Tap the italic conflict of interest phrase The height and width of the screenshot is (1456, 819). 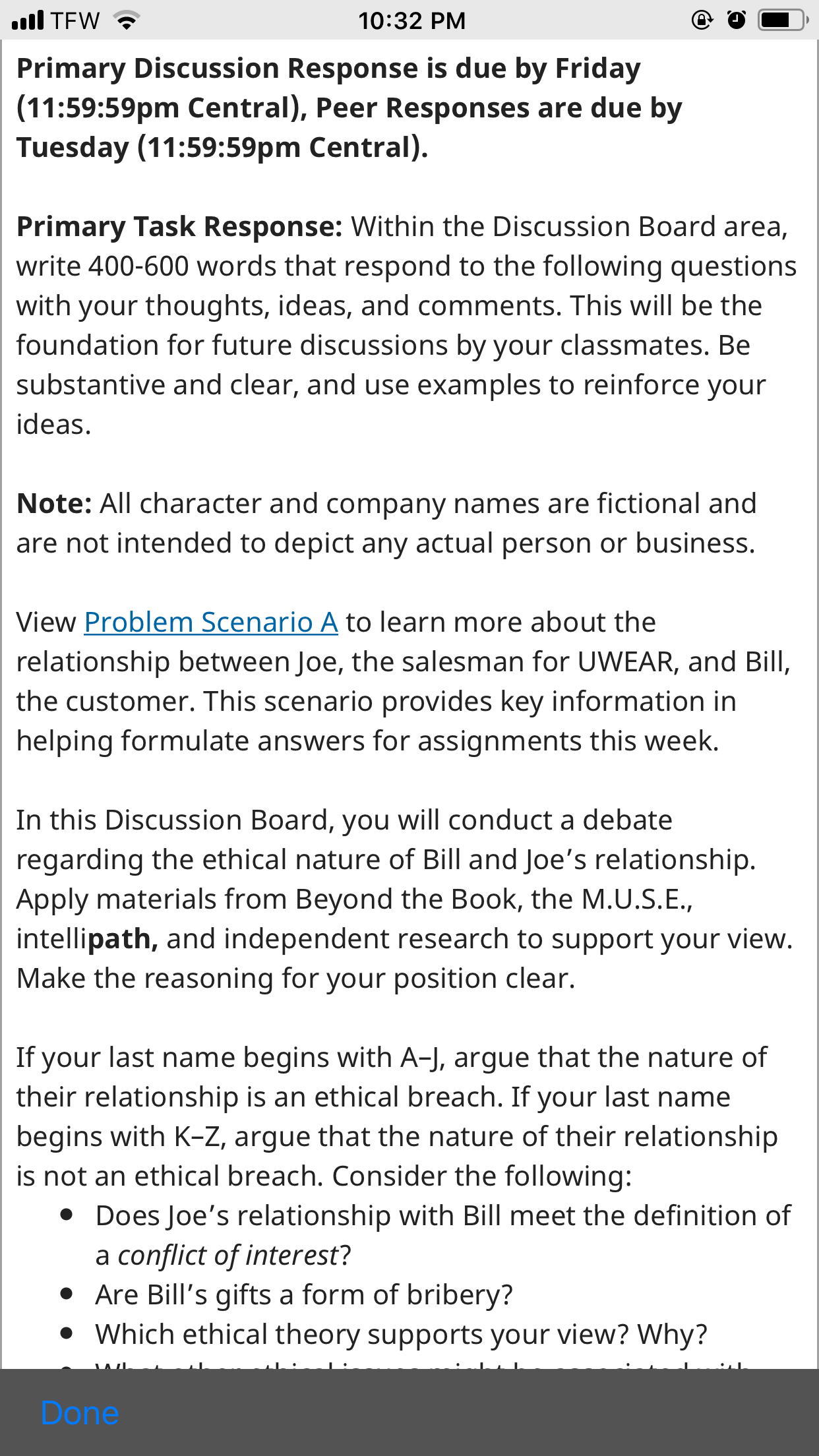click(x=228, y=1256)
